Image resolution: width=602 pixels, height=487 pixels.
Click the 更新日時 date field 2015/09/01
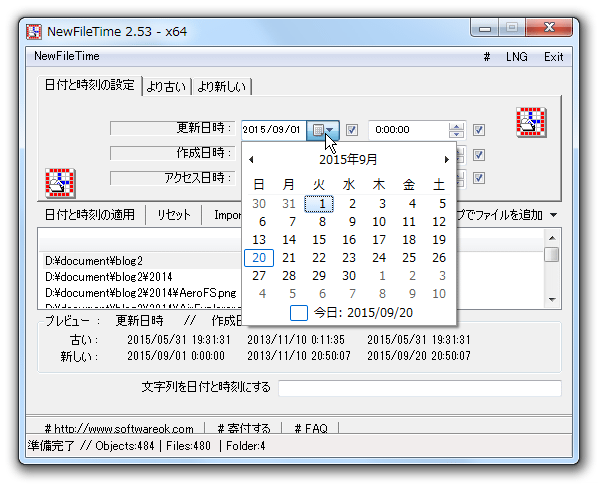coord(273,130)
